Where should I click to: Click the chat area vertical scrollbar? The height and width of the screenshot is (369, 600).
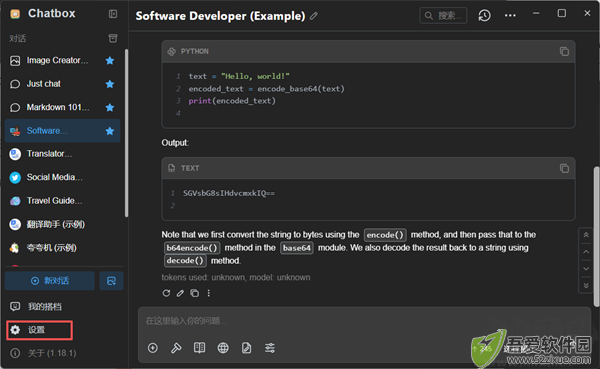pos(596,237)
